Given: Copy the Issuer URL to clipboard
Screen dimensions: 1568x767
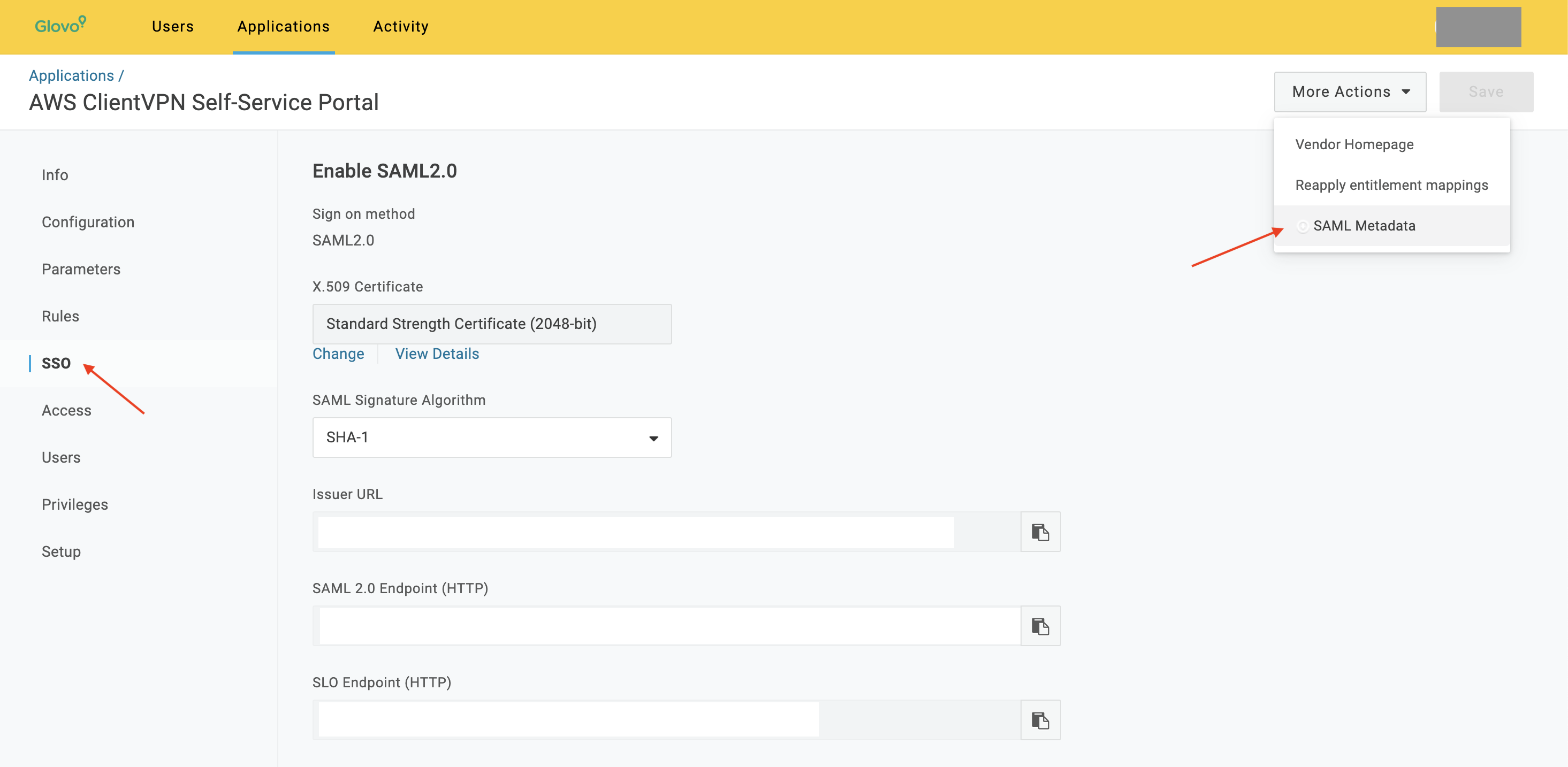Looking at the screenshot, I should point(1040,532).
